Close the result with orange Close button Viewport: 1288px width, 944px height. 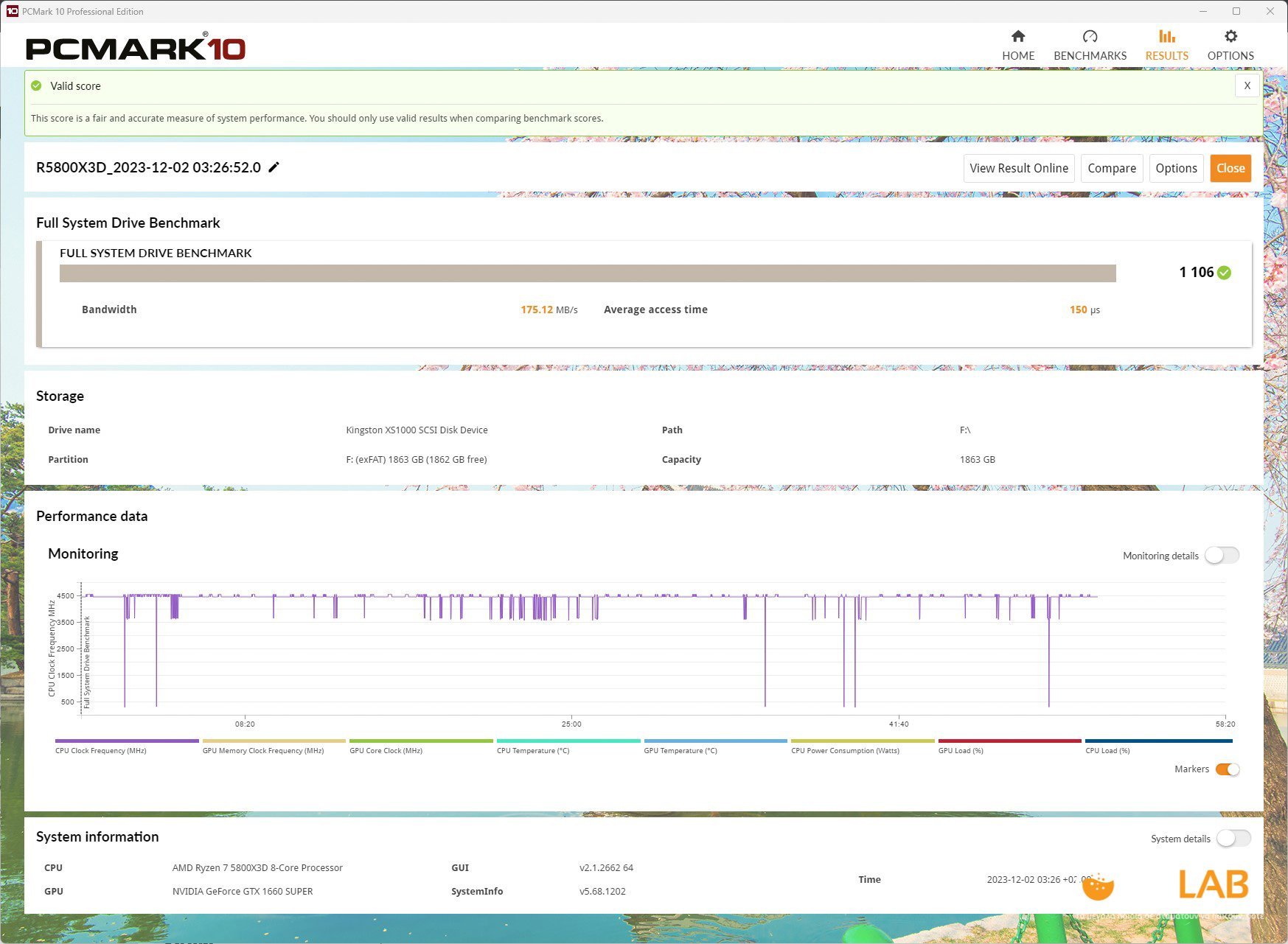click(1230, 168)
